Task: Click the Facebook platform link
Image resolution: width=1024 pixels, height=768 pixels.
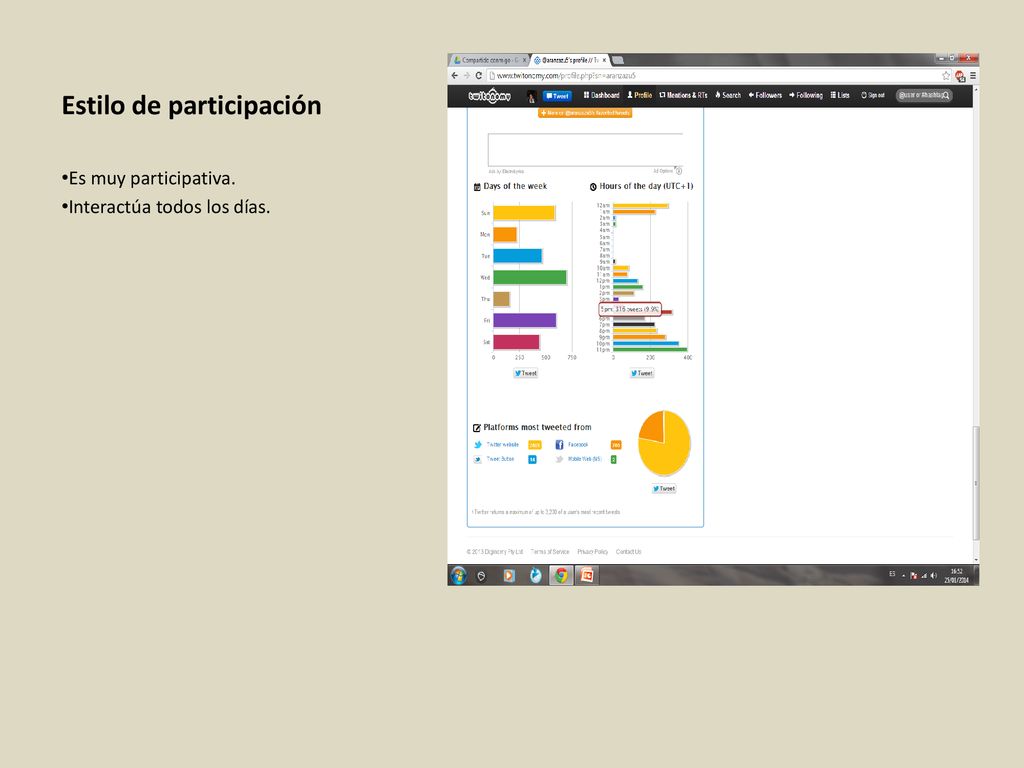Action: click(x=578, y=445)
